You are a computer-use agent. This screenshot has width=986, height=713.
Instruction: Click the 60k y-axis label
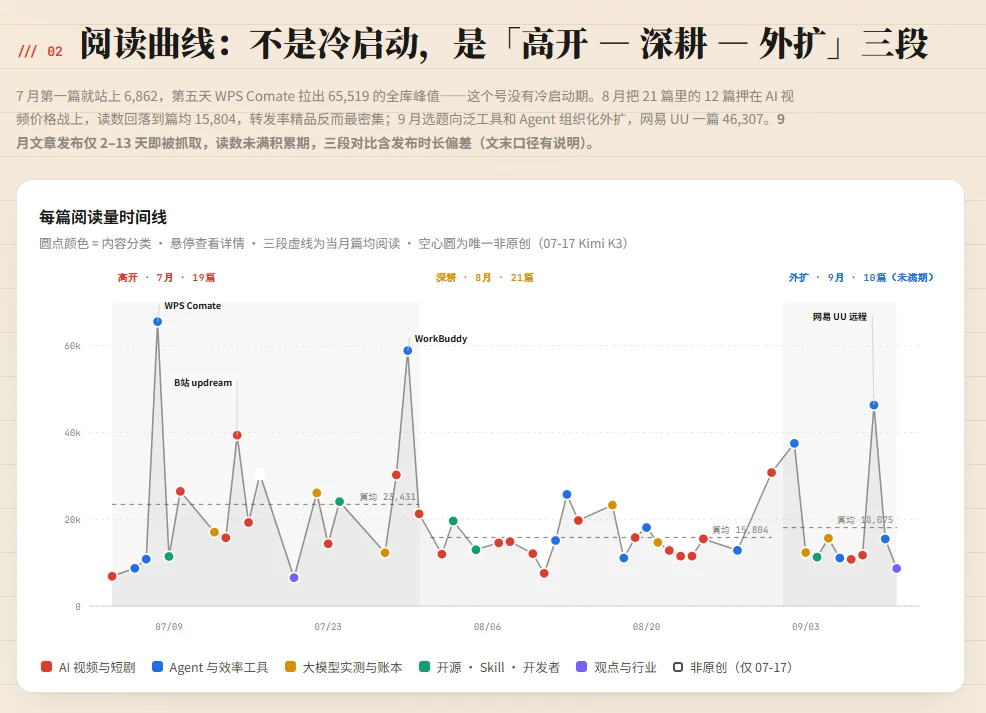72,346
